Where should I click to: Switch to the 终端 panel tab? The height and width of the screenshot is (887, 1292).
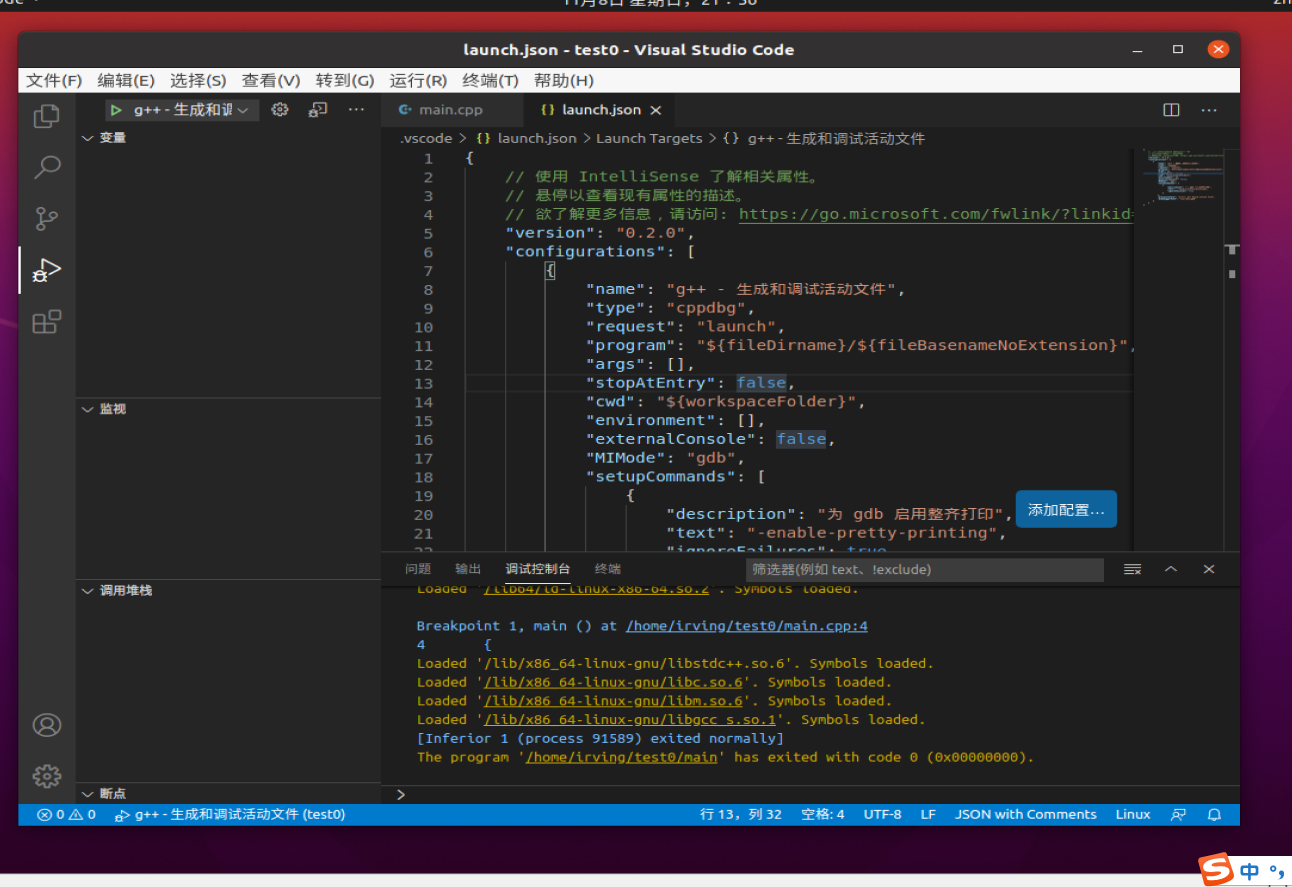click(607, 569)
